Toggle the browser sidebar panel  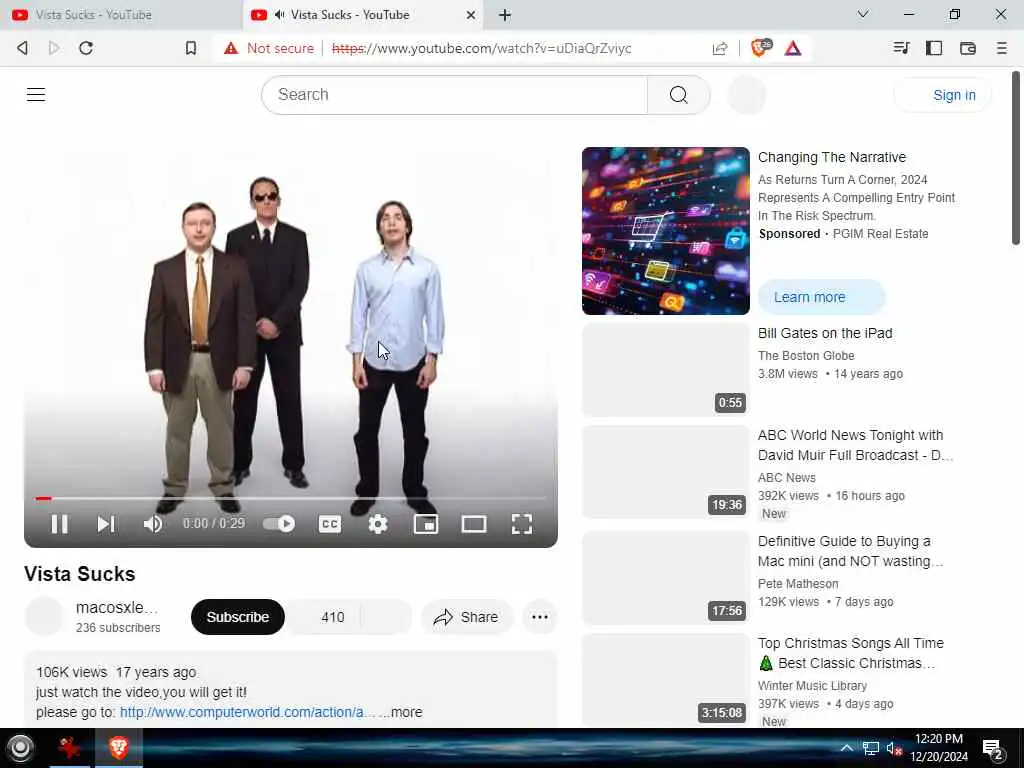coord(934,48)
